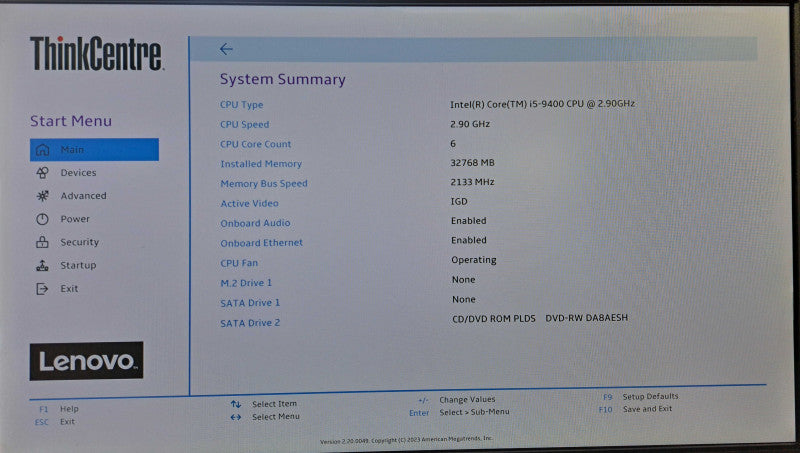Click the up-down arrows Select Item icon

coord(236,404)
